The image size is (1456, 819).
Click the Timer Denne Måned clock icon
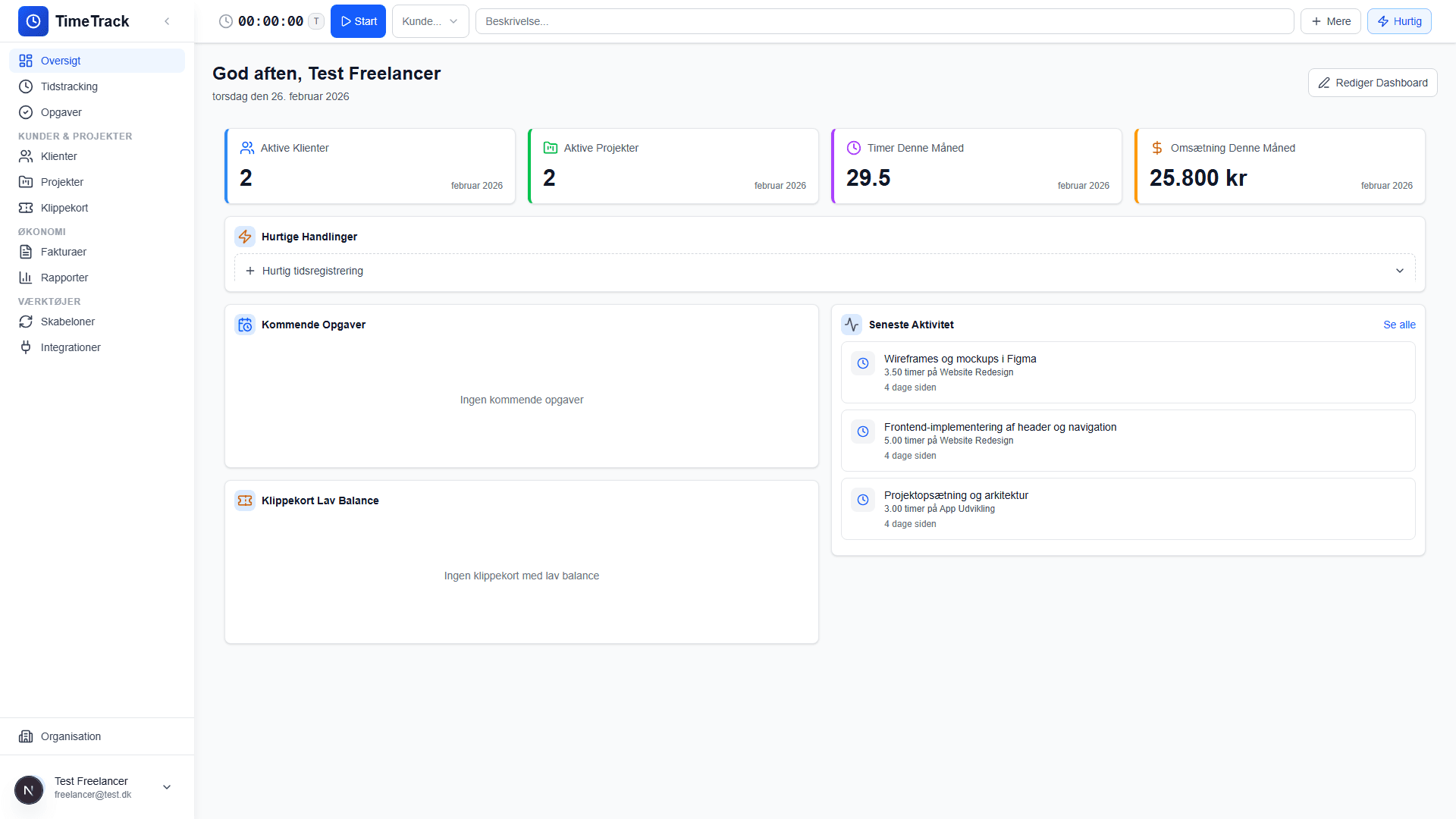854,148
